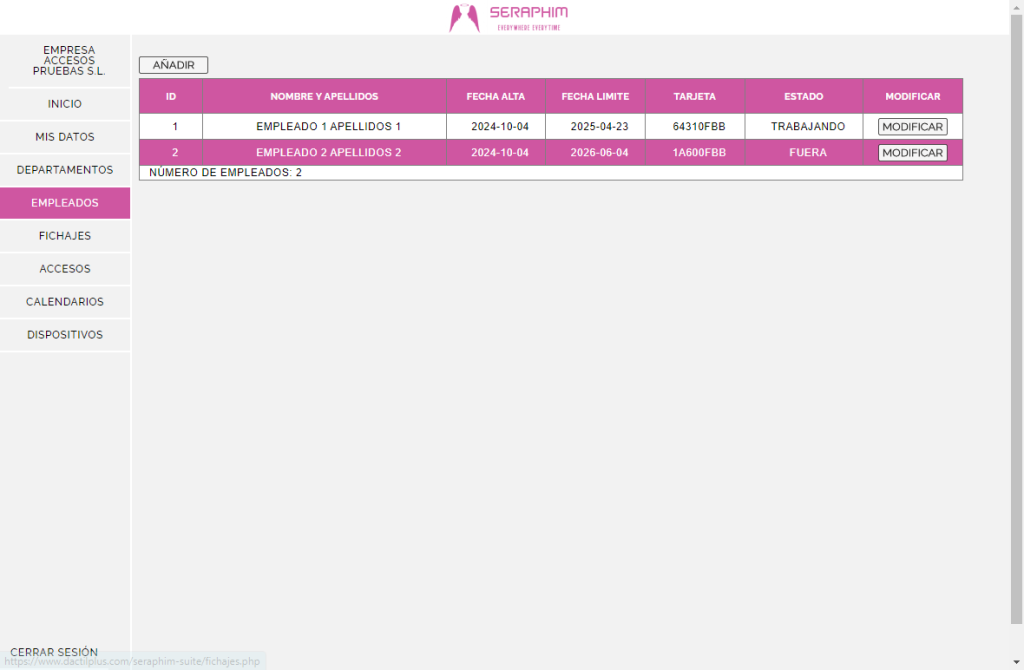Click company name EMPRESA ACCESOS PRUEBAS S.L.
1024x670 pixels.
(x=69, y=61)
